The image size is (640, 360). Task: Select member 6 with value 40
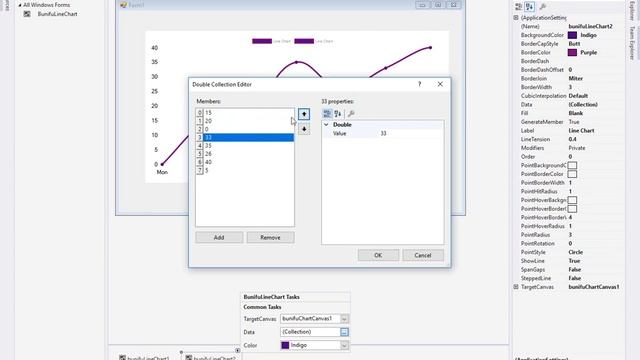point(244,162)
